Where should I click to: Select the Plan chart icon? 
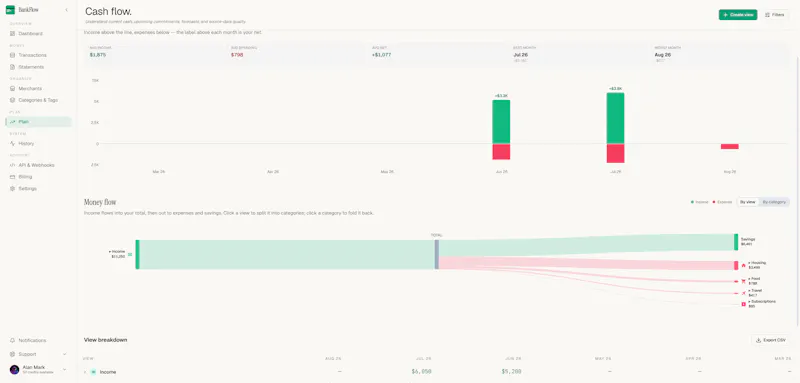pos(13,122)
